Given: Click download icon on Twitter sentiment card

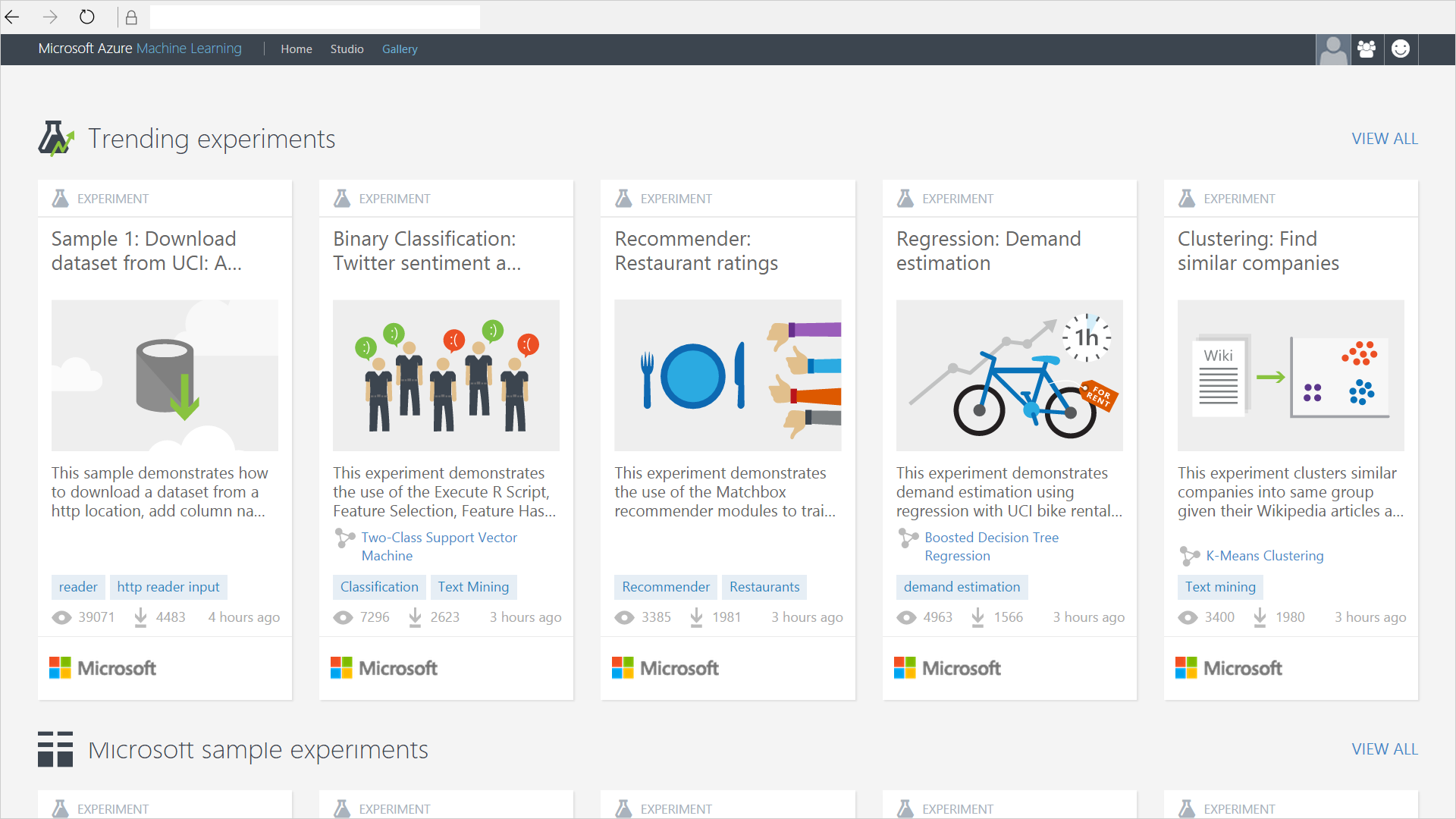Looking at the screenshot, I should click(415, 617).
